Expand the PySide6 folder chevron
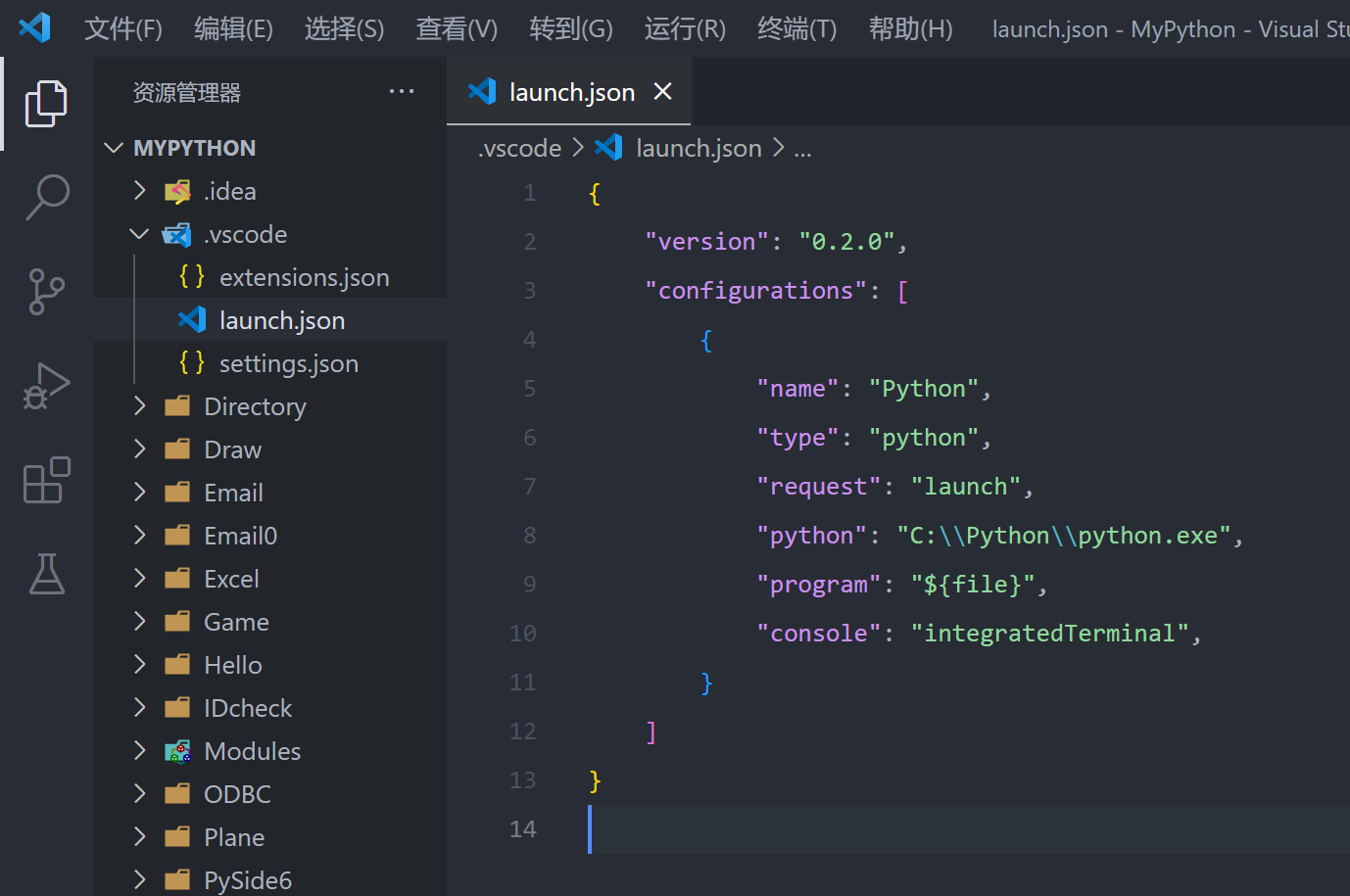Viewport: 1350px width, 896px height. pos(140,880)
